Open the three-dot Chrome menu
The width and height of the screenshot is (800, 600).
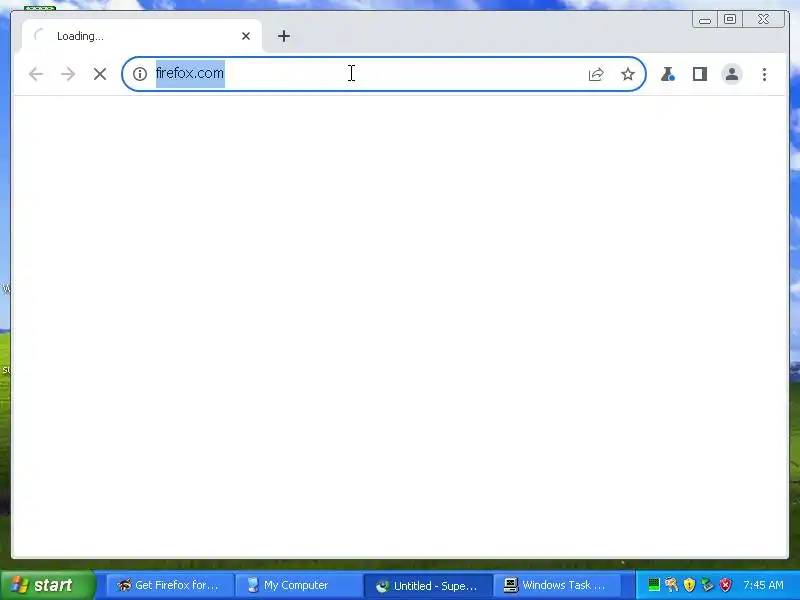pos(764,74)
